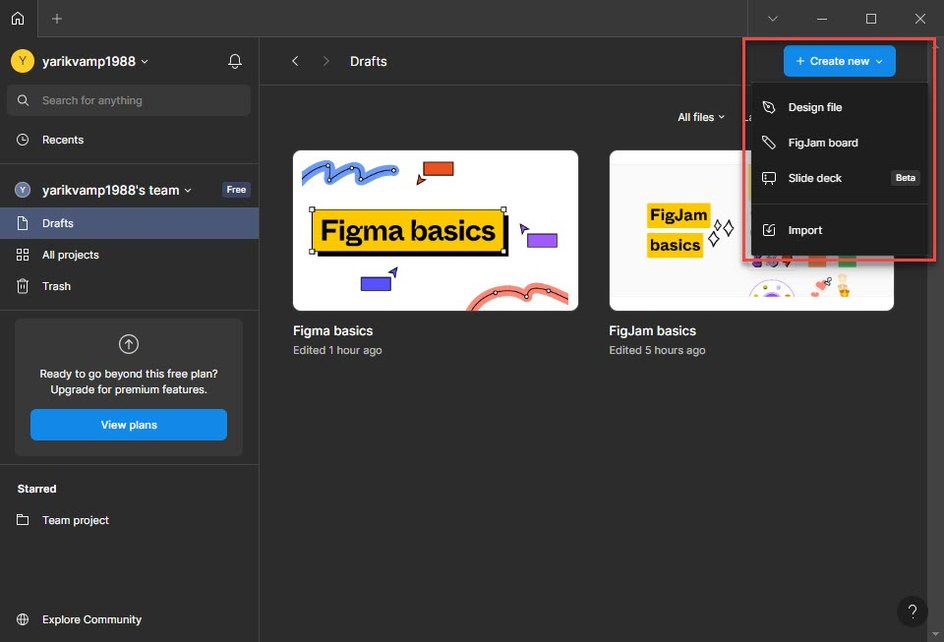Open All projects in sidebar
Viewport: 944px width, 642px height.
(x=129, y=255)
